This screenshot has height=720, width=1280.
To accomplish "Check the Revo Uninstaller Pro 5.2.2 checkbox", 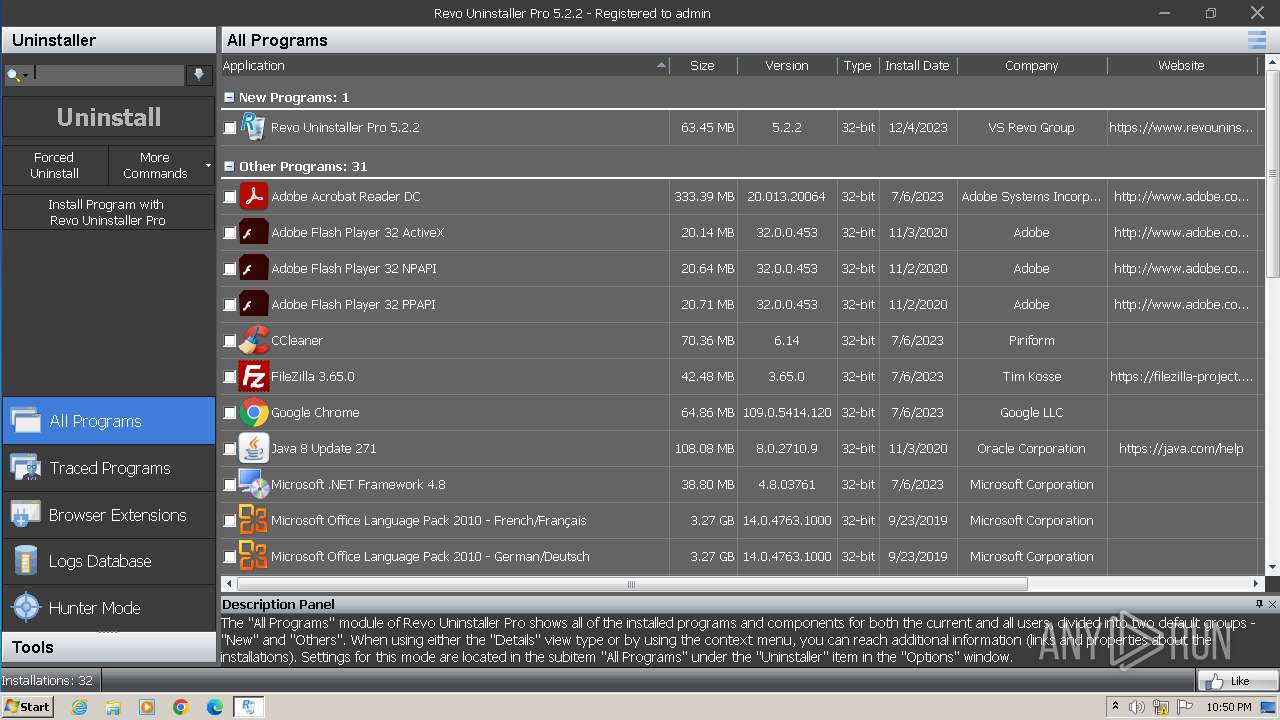I will (230, 128).
